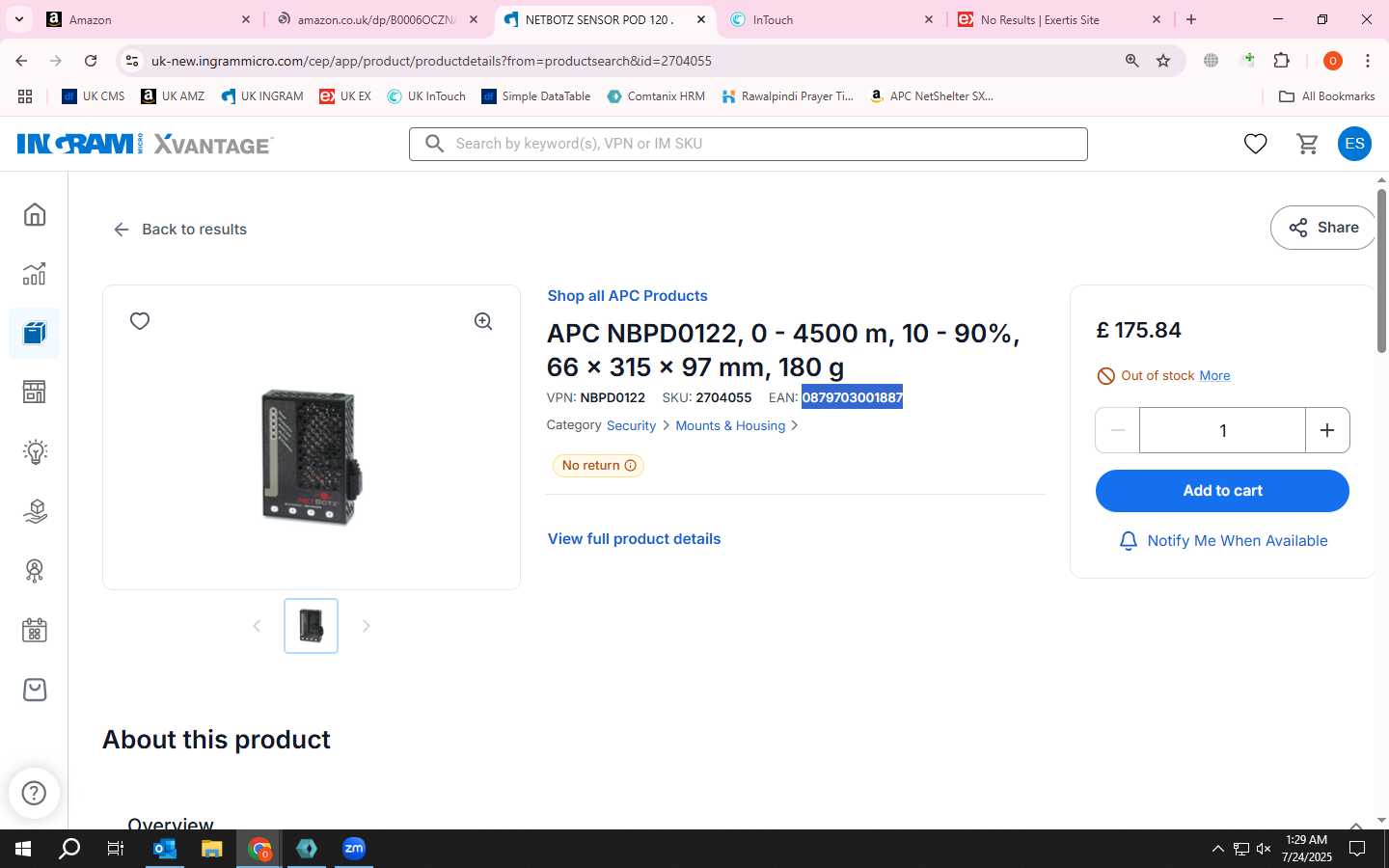
Task: Open the browser zoom magnifier icon
Action: (1132, 61)
